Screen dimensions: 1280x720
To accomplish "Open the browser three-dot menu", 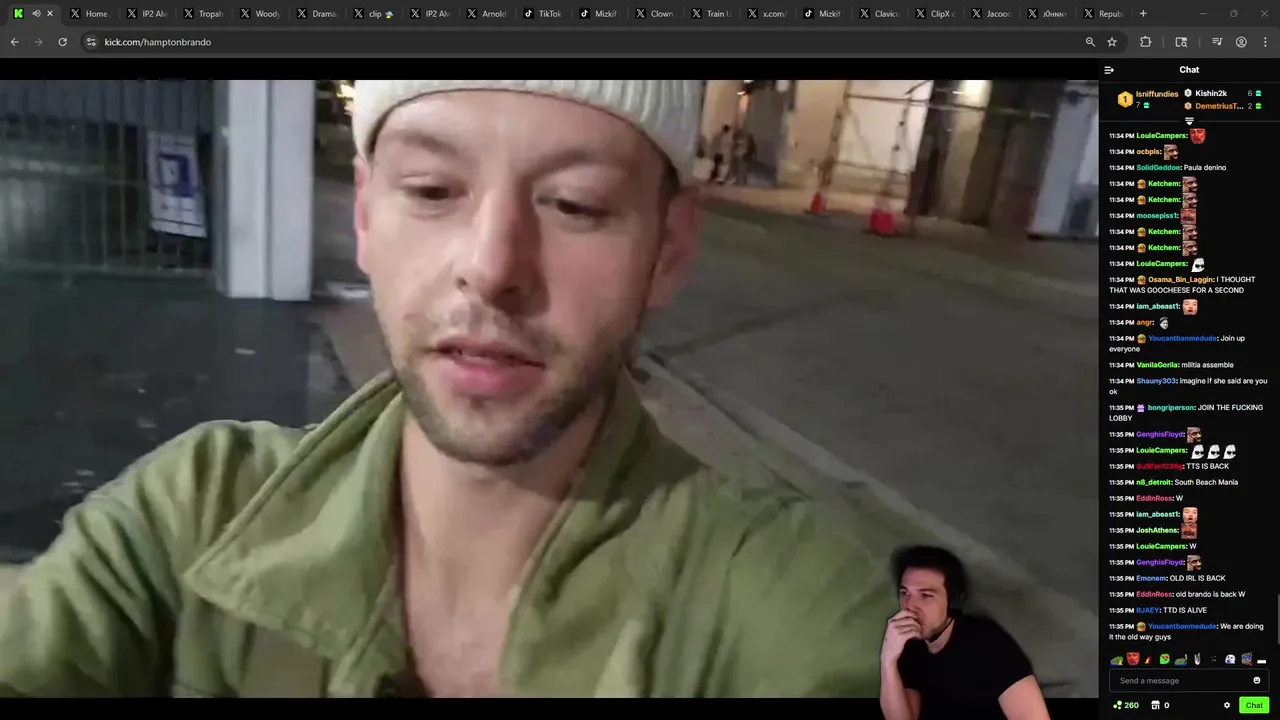I will coord(1265,42).
